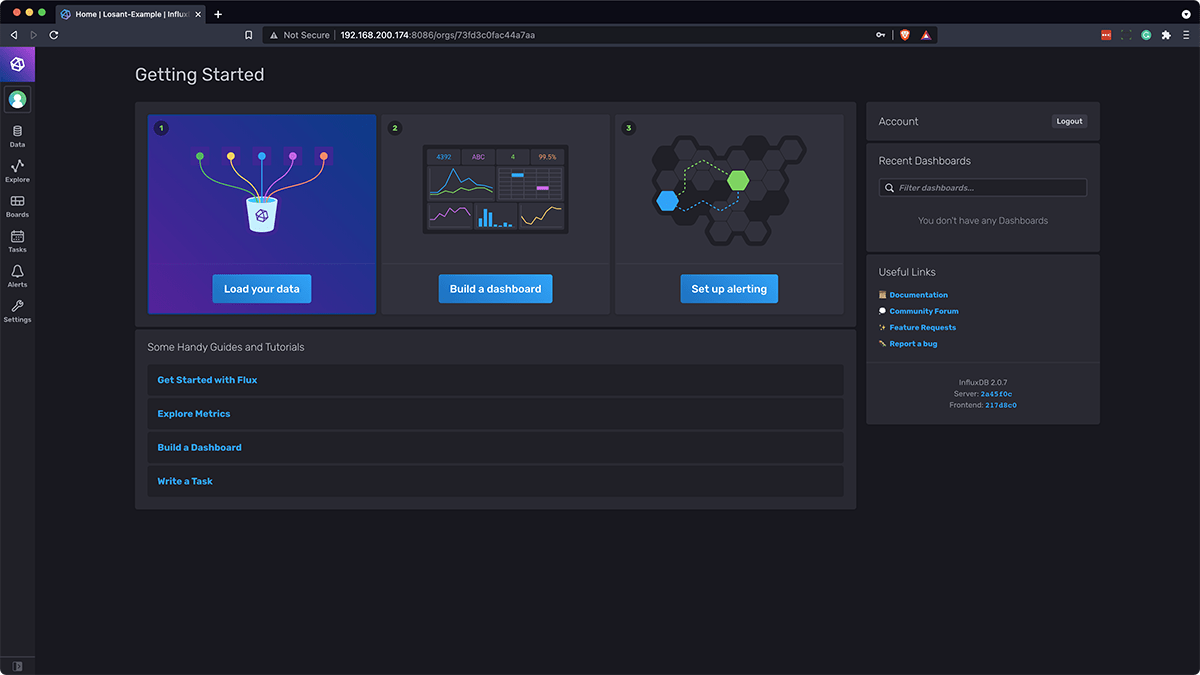Open the Settings section in sidebar
1200x675 pixels.
click(x=17, y=311)
